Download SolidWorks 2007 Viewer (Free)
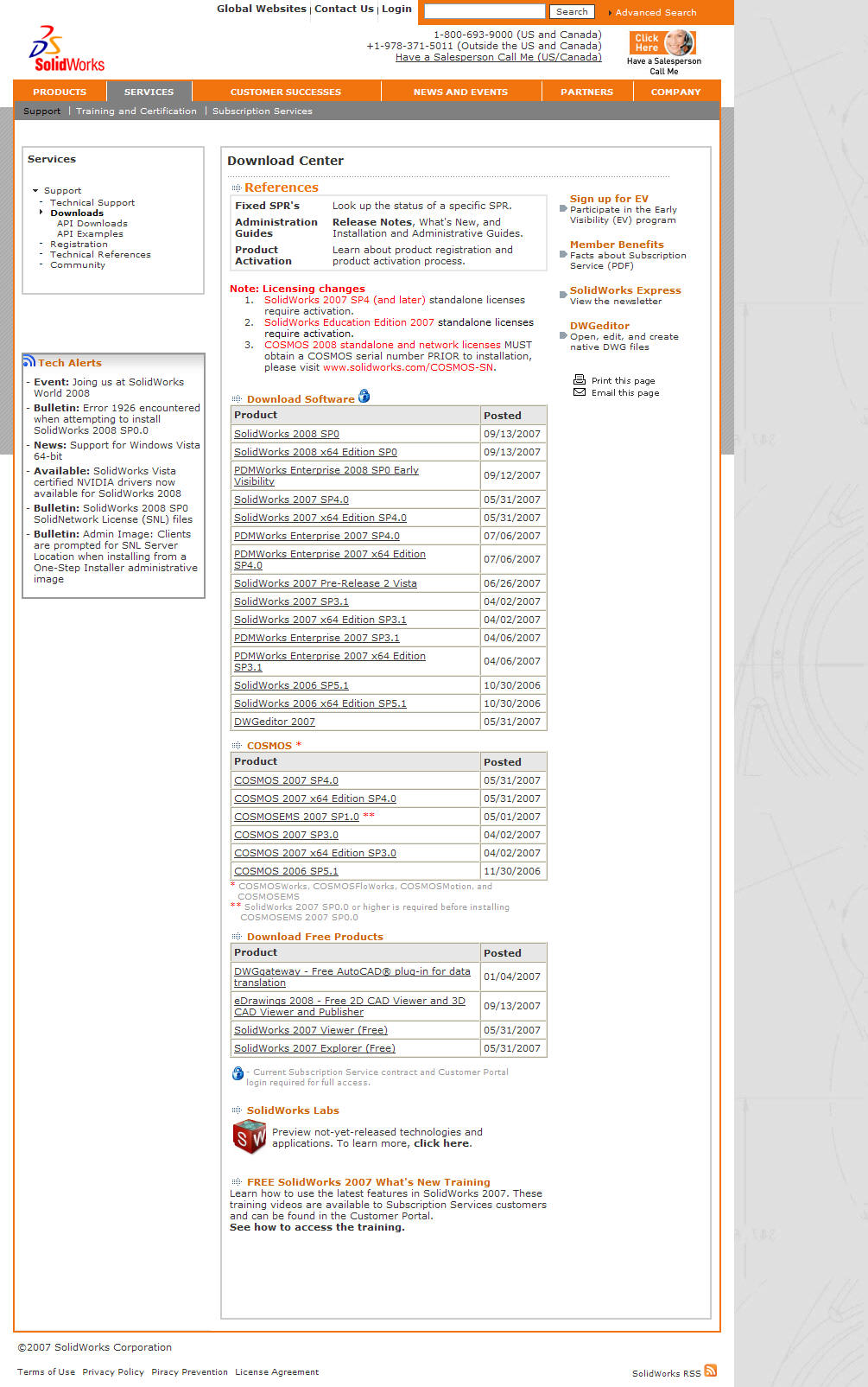Viewport: 868px width, 1387px height. (x=311, y=1030)
